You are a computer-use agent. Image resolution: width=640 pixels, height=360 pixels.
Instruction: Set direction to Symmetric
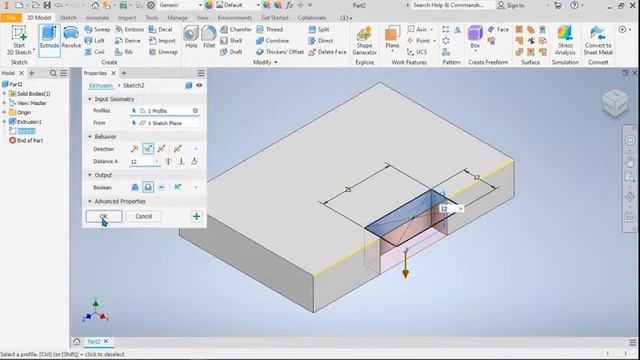[162, 149]
